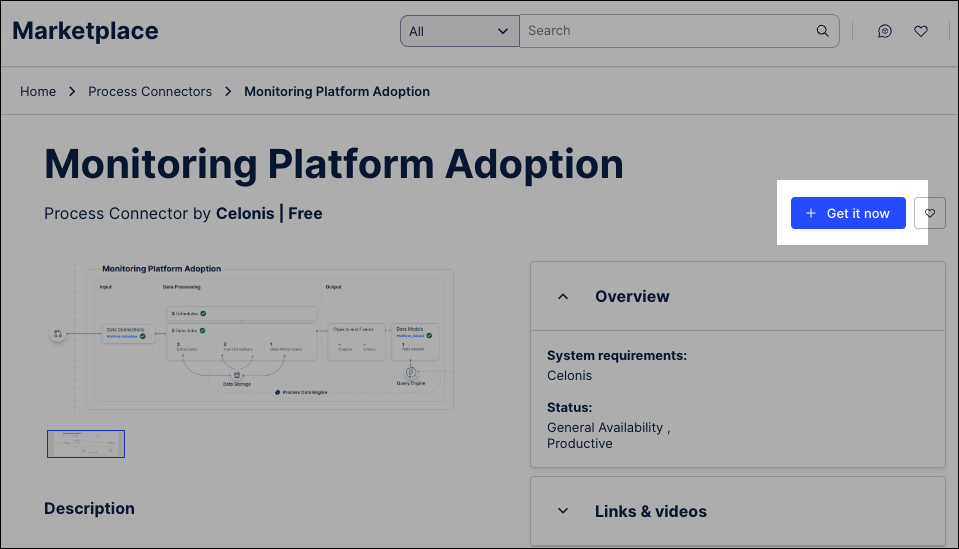Open the All category dropdown
This screenshot has height=549, width=959.
point(459,31)
